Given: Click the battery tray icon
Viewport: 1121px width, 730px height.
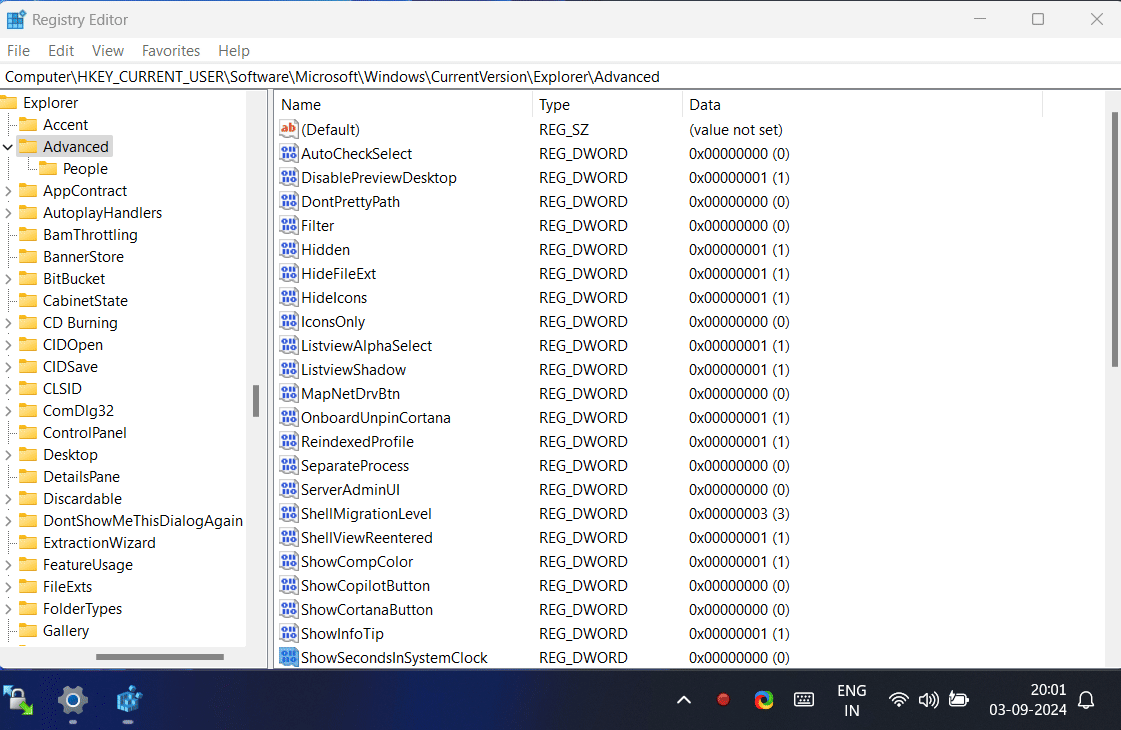Looking at the screenshot, I should coord(958,700).
